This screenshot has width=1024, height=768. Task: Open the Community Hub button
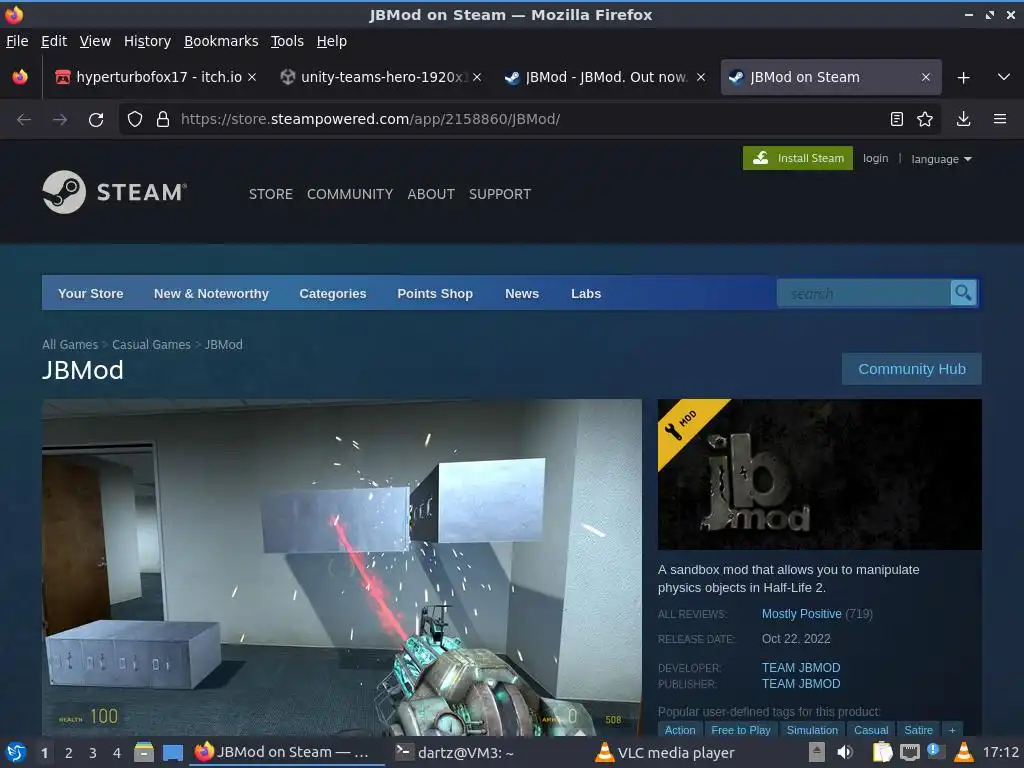tap(912, 369)
